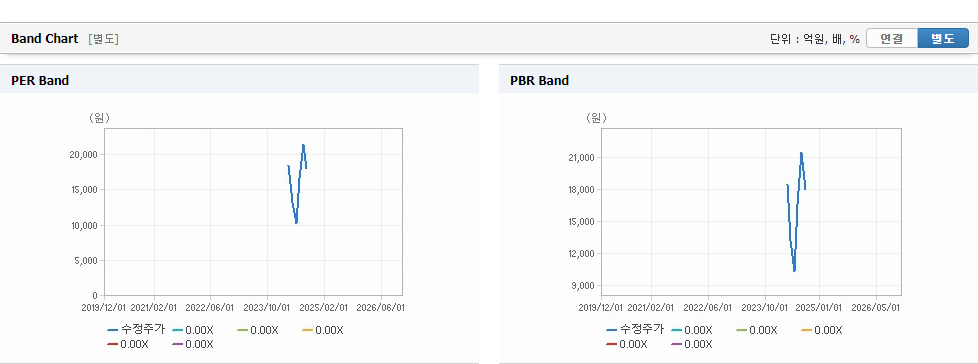
Task: Click orange 0.00X legend in PER Band
Action: [322, 330]
